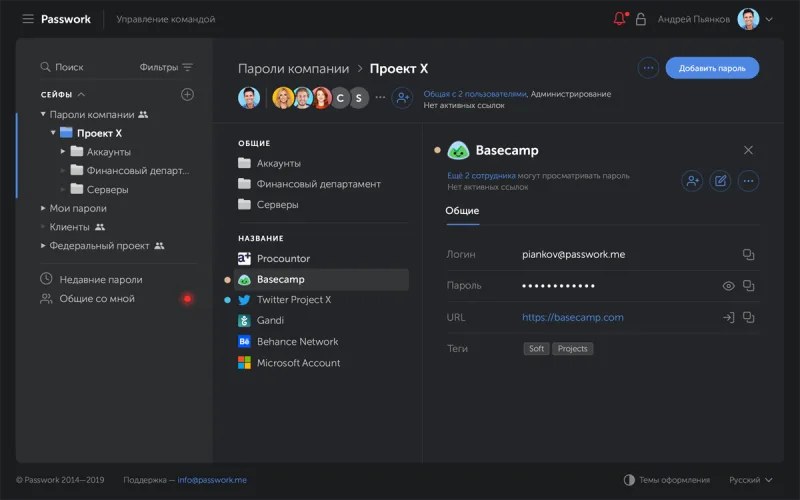This screenshot has width=800, height=500.
Task: Select Финансовый департ... in sidebar tree
Action: click(x=138, y=170)
